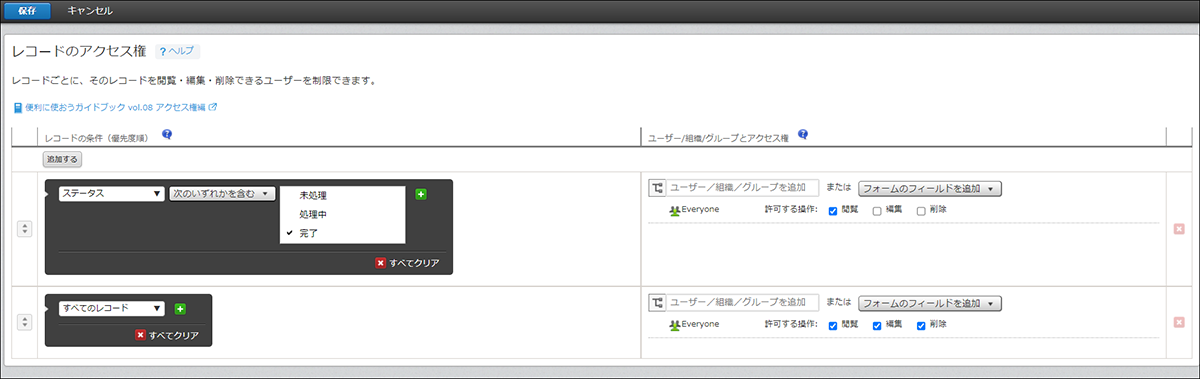The width and height of the screenshot is (1200, 379).
Task: Toggle 編集 checkbox in first row
Action: tap(877, 211)
